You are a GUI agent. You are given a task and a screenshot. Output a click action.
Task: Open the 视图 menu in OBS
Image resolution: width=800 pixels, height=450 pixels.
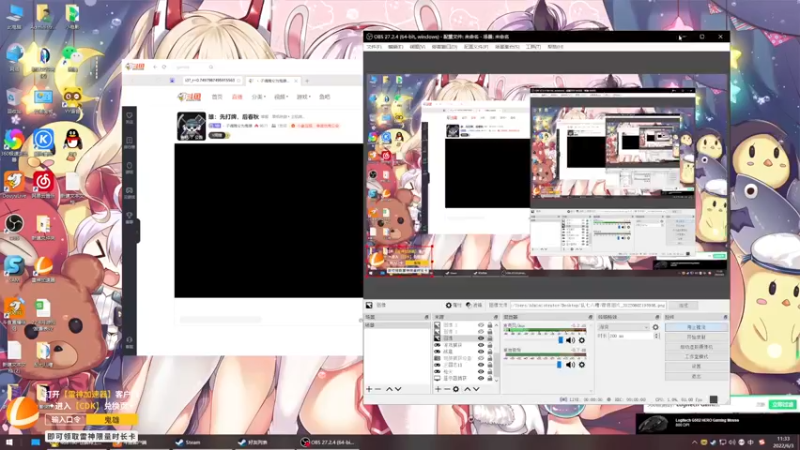pos(417,47)
